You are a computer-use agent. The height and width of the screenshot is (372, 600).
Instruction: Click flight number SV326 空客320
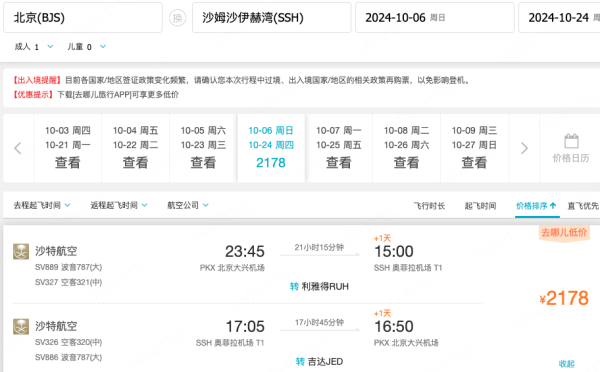[68, 342]
